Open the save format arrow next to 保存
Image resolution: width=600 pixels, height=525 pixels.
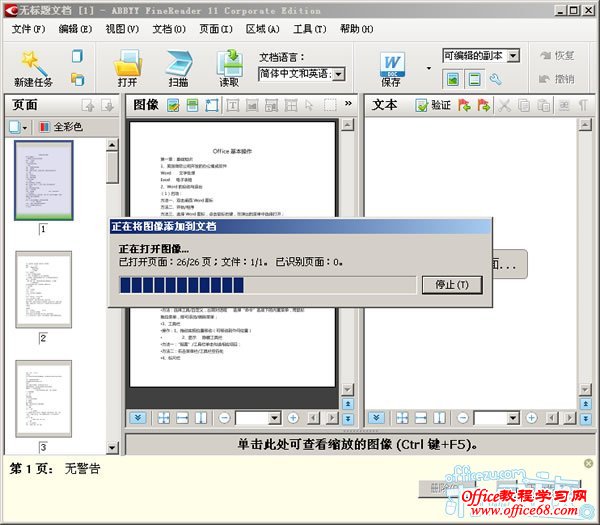click(x=429, y=68)
